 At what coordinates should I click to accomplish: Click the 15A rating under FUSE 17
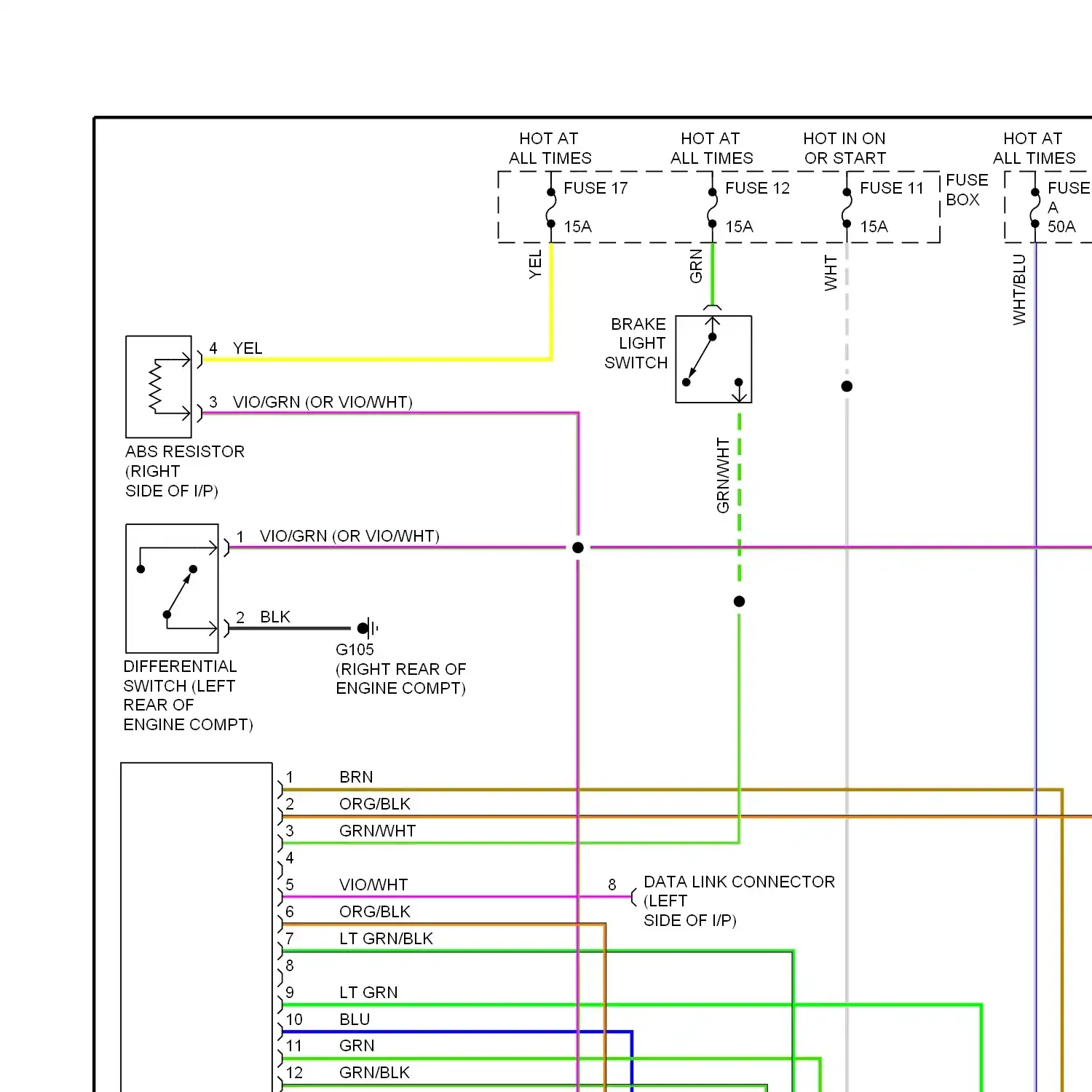(577, 226)
